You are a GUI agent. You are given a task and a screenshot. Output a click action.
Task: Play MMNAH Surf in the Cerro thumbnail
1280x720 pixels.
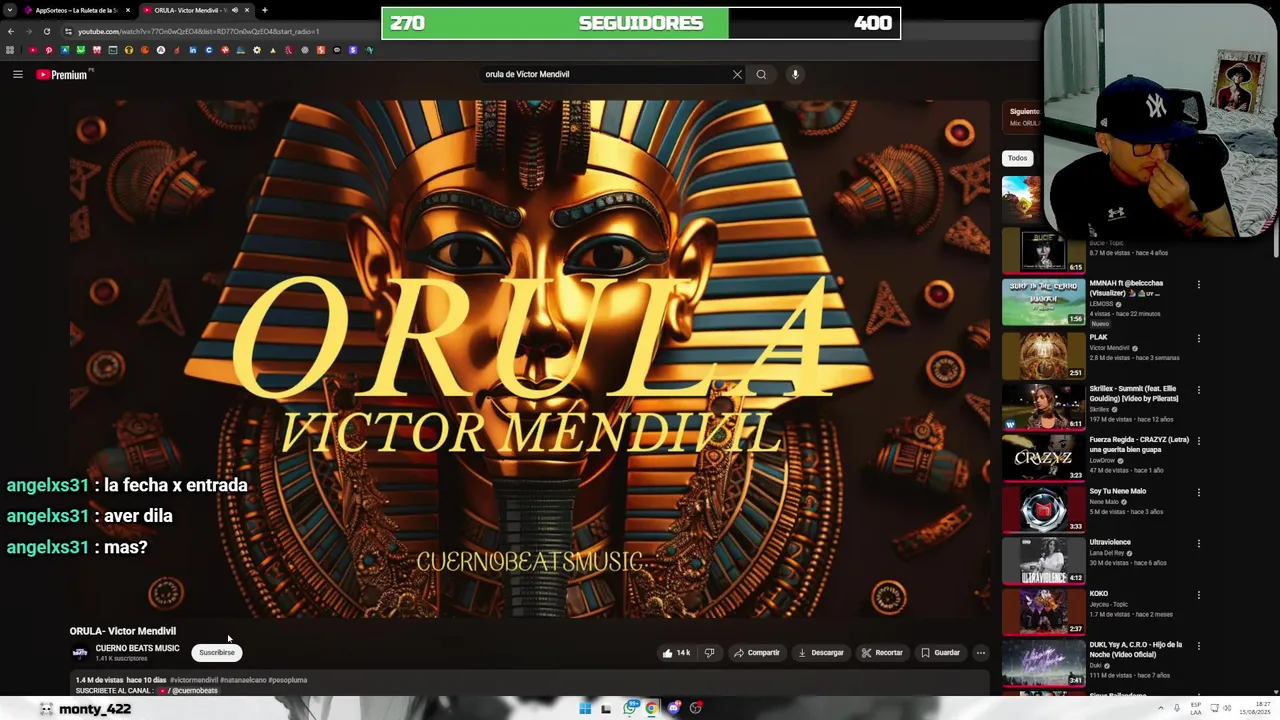tap(1043, 302)
